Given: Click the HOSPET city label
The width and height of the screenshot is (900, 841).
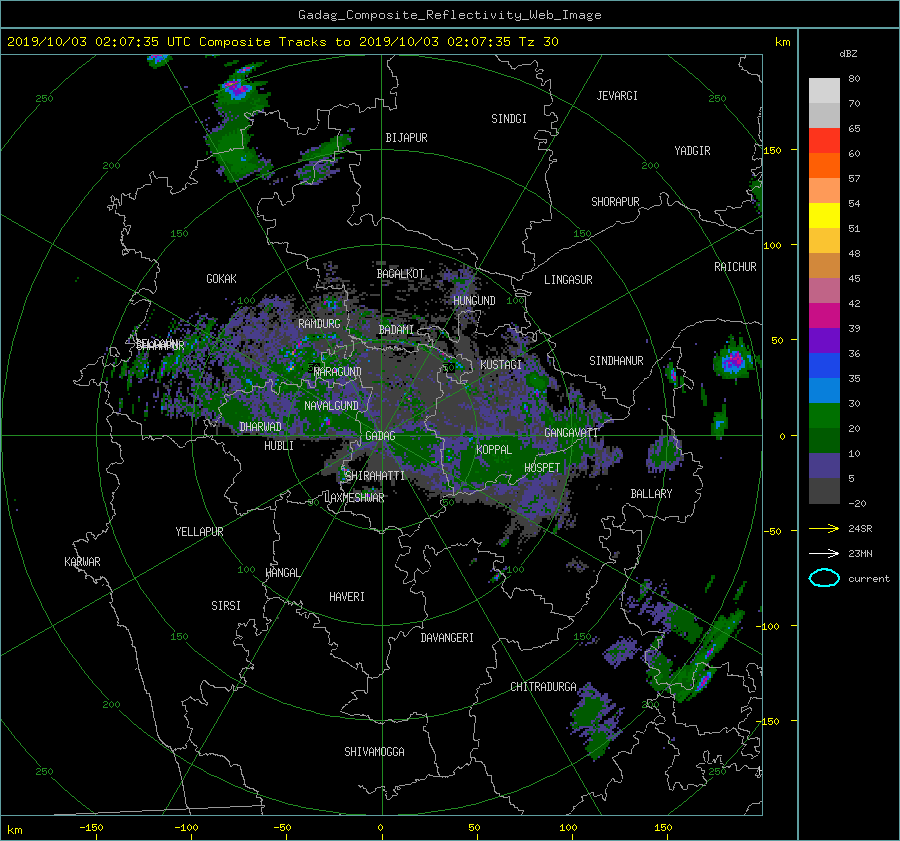Looking at the screenshot, I should (x=542, y=468).
